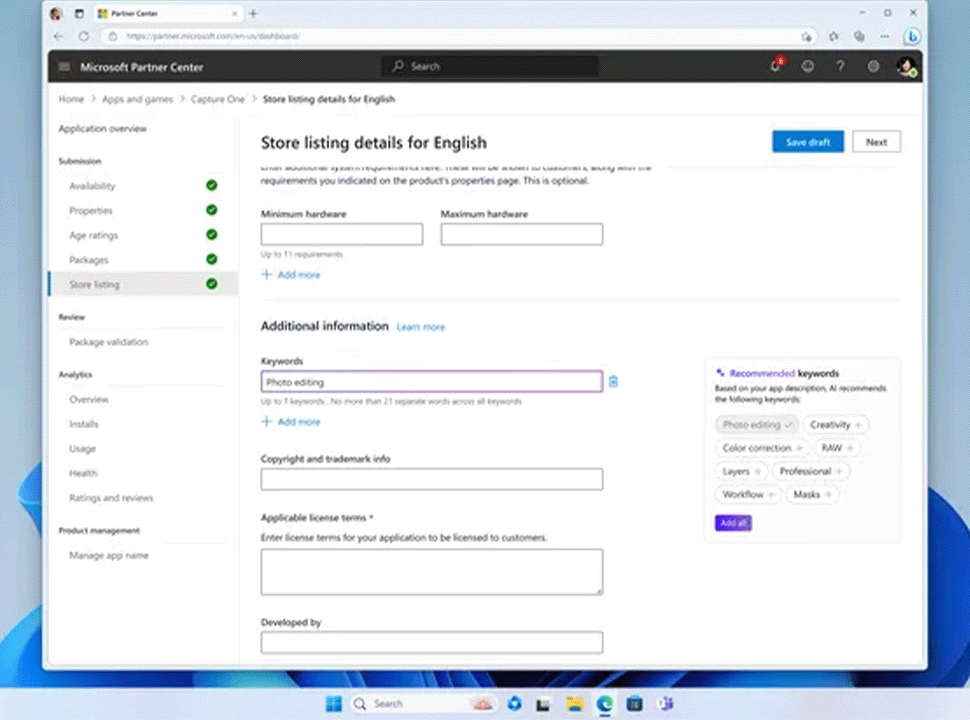Open new browser tab

tap(253, 14)
